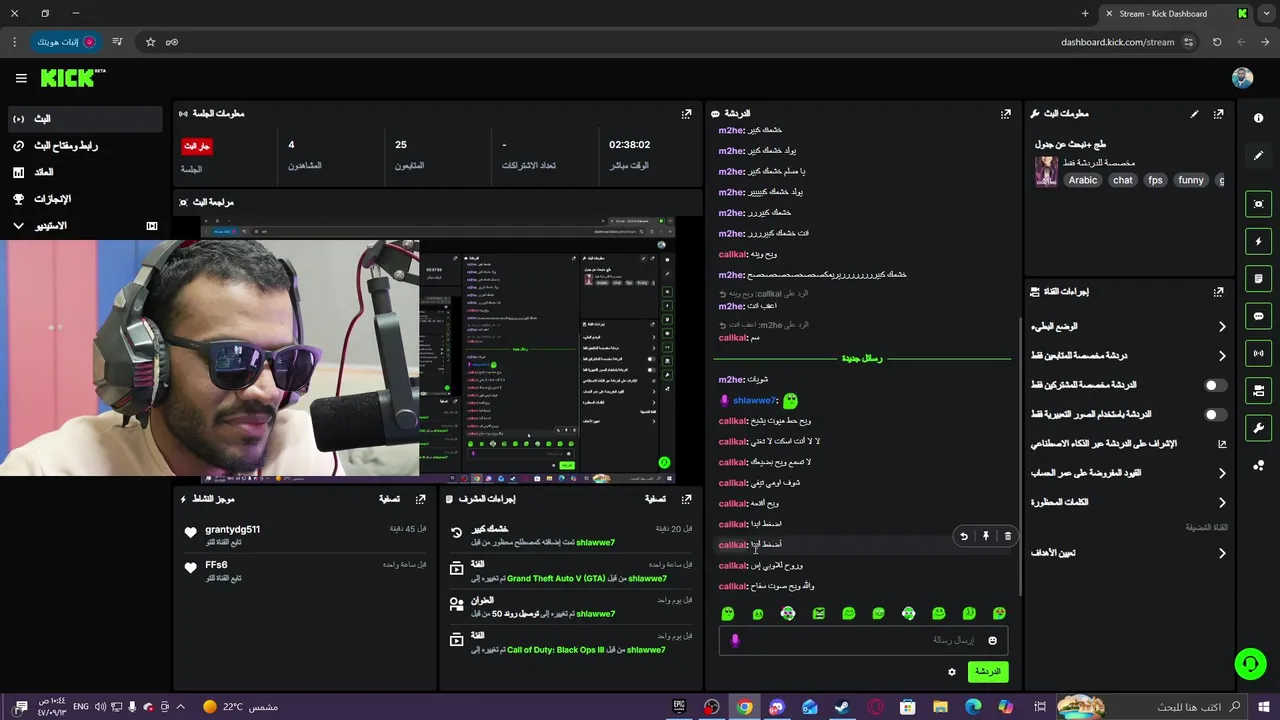Open Google Chrome in the taskbar
1280x720 pixels.
[745, 707]
